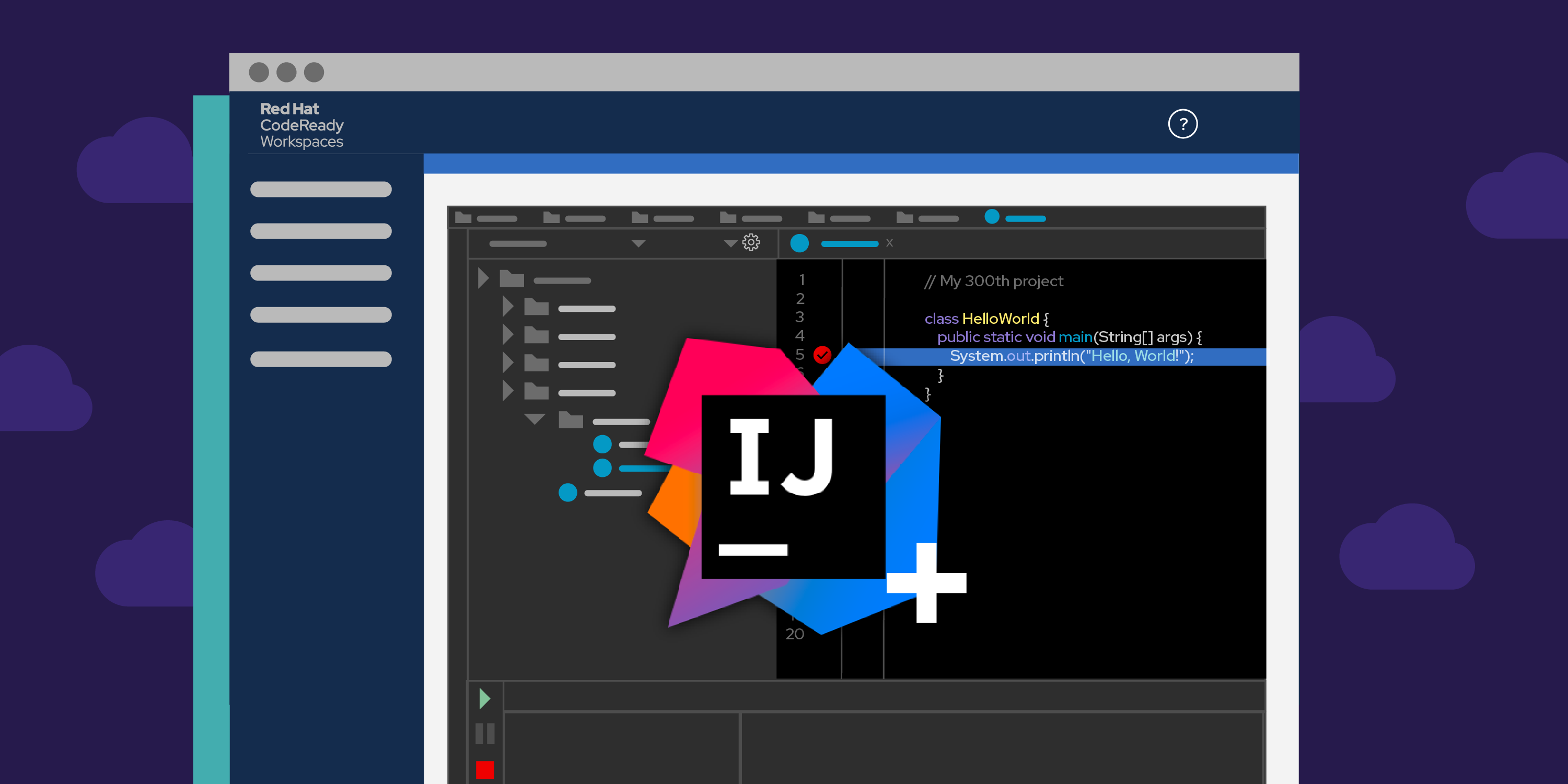
Task: Click the IntelliJ IDEA IJ logo
Action: pyautogui.click(x=793, y=486)
